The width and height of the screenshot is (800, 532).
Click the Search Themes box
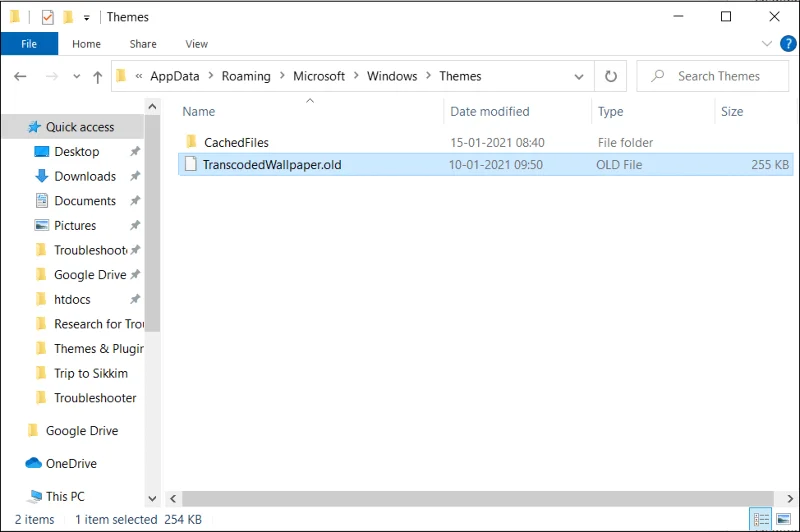713,77
